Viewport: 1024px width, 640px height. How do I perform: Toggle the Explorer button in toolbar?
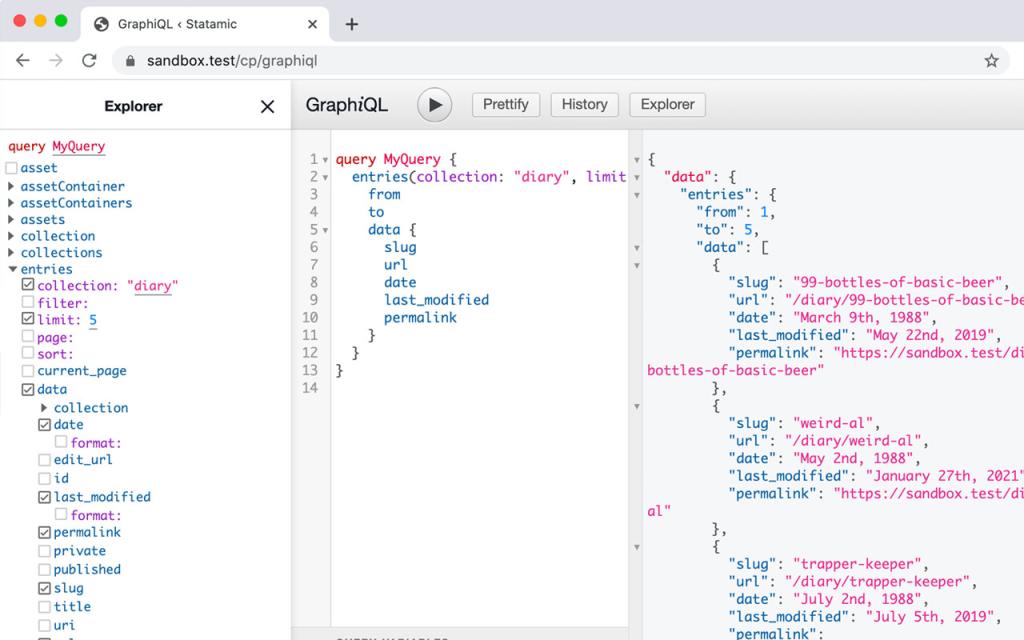click(667, 104)
